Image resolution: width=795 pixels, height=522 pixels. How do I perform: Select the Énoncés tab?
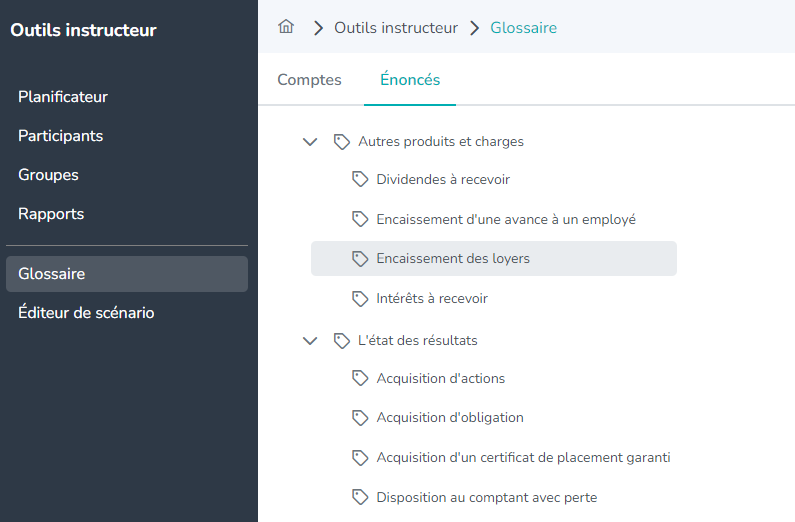tap(410, 80)
